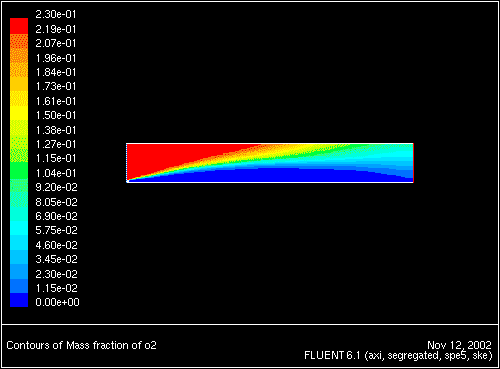This screenshot has width=500, height=369.
Task: Click the 8.05e-02 legend label
Action: click(x=56, y=202)
